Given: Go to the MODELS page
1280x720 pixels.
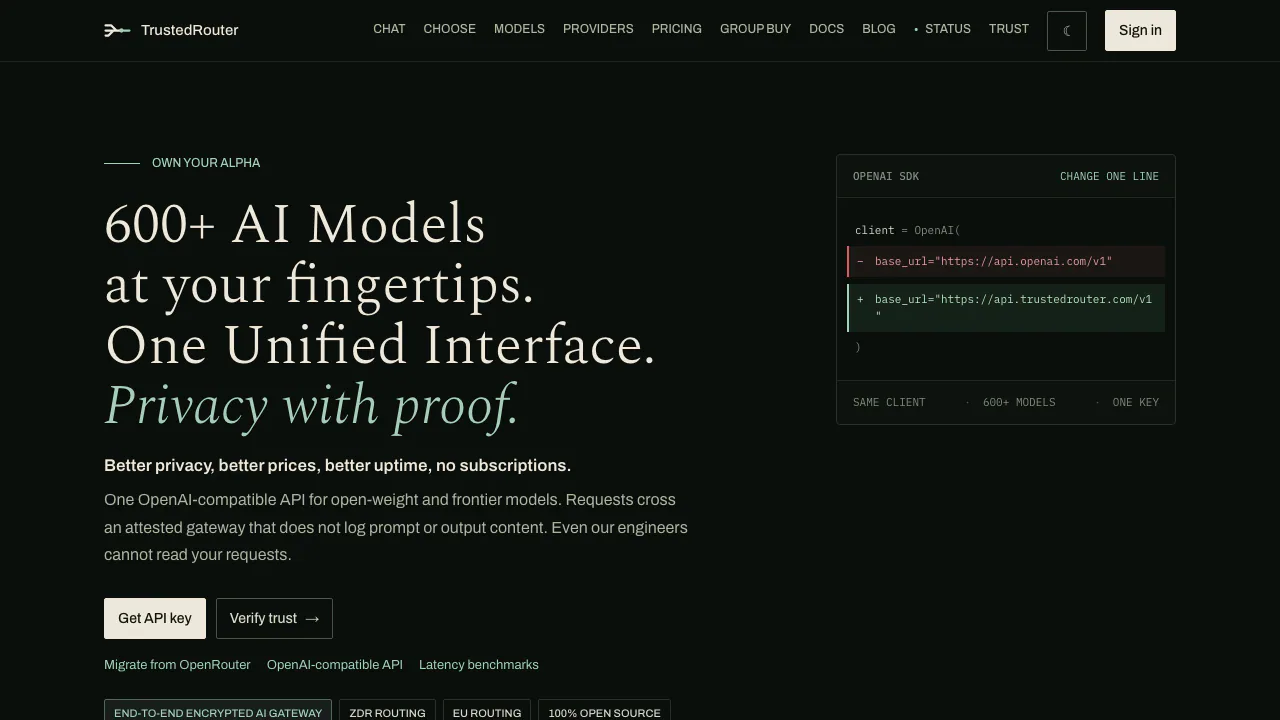Looking at the screenshot, I should [x=519, y=29].
